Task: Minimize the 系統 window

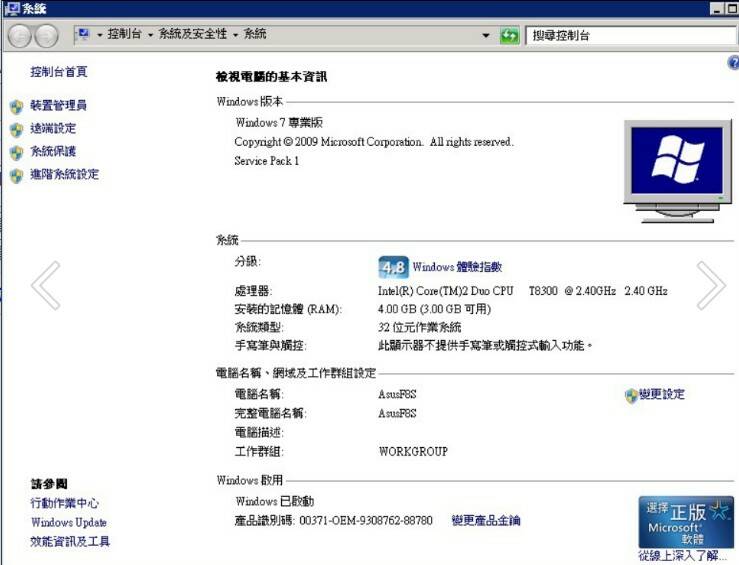Action: (717, 8)
